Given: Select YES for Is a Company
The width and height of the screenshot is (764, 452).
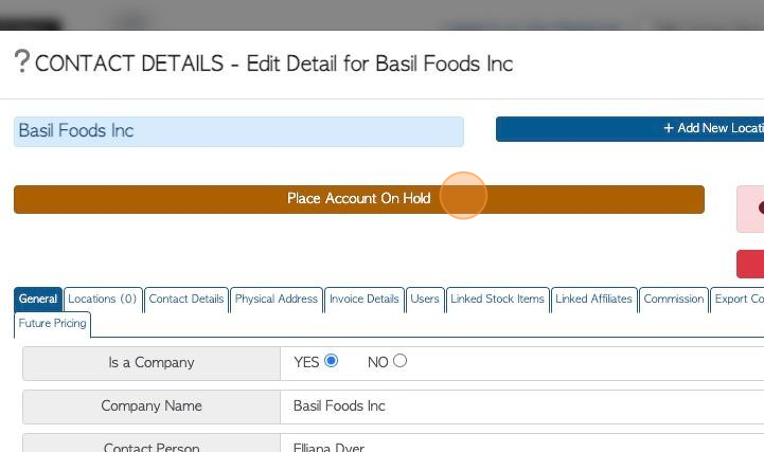Looking at the screenshot, I should point(331,361).
